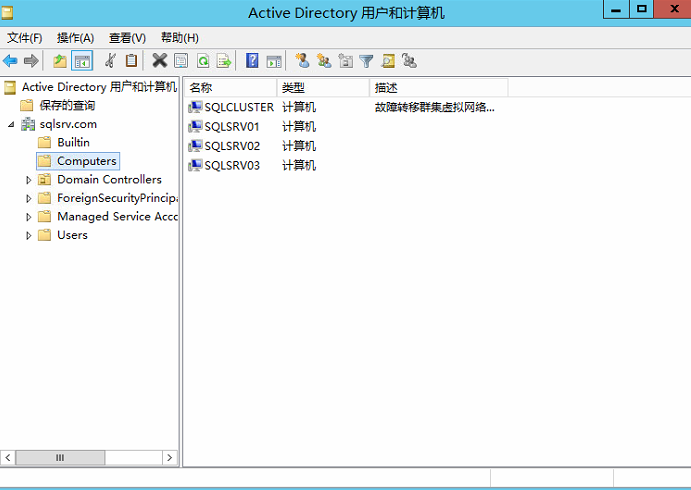Create a new group in current container
Viewport: 691px width, 490px height.
coord(324,61)
